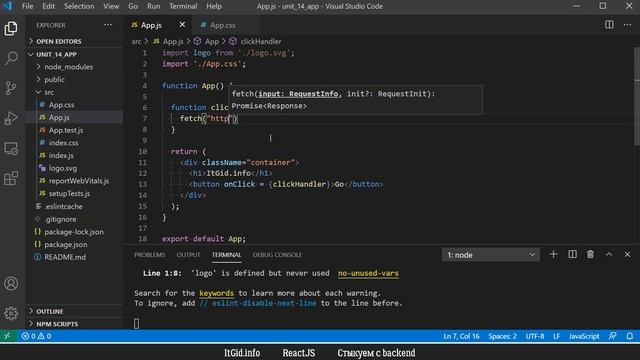
Task: Open Run and Debug view
Action: click(11, 118)
